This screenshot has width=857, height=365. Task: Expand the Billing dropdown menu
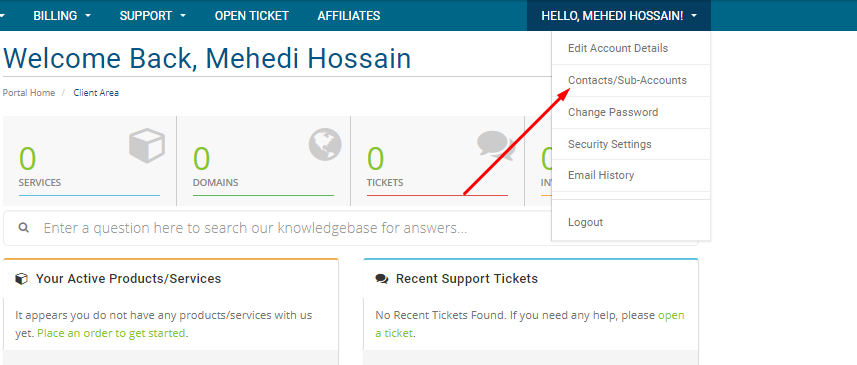point(62,16)
